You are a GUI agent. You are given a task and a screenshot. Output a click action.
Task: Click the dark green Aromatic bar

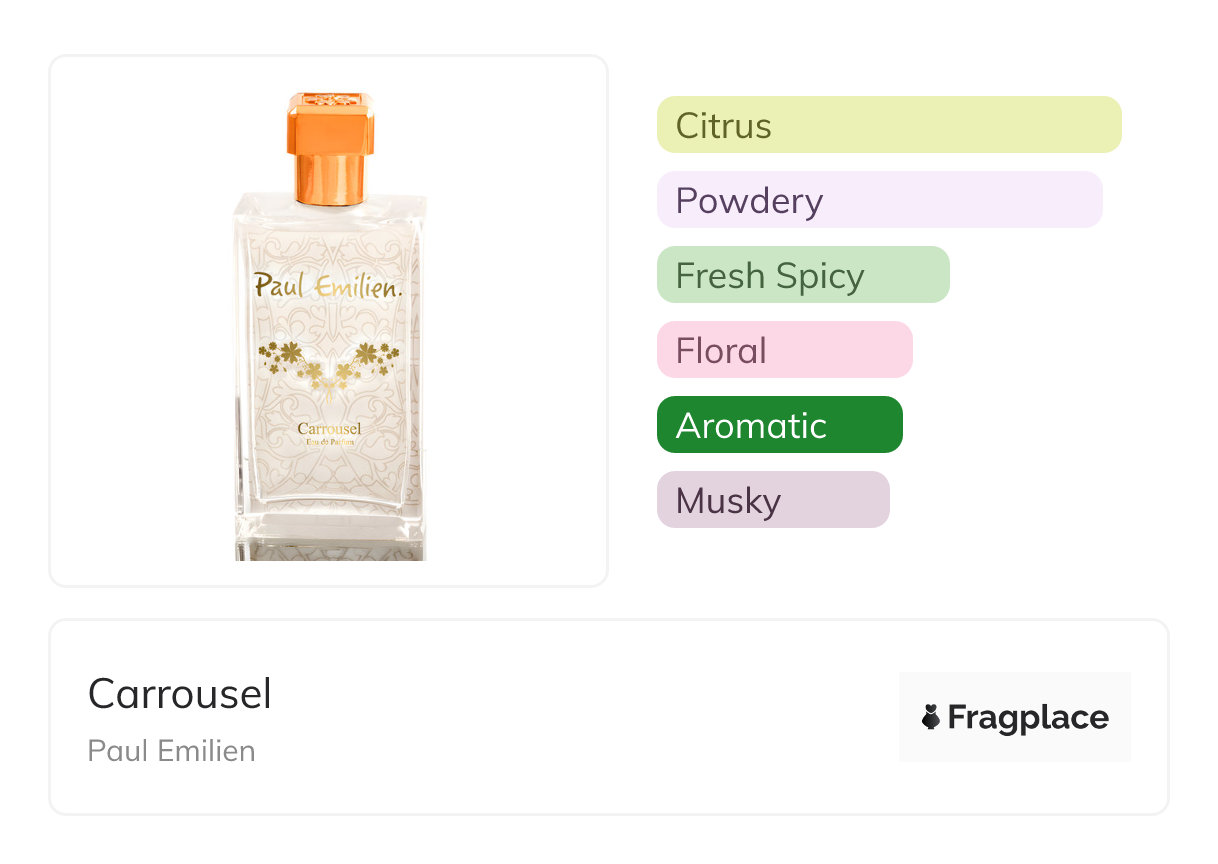click(x=779, y=425)
